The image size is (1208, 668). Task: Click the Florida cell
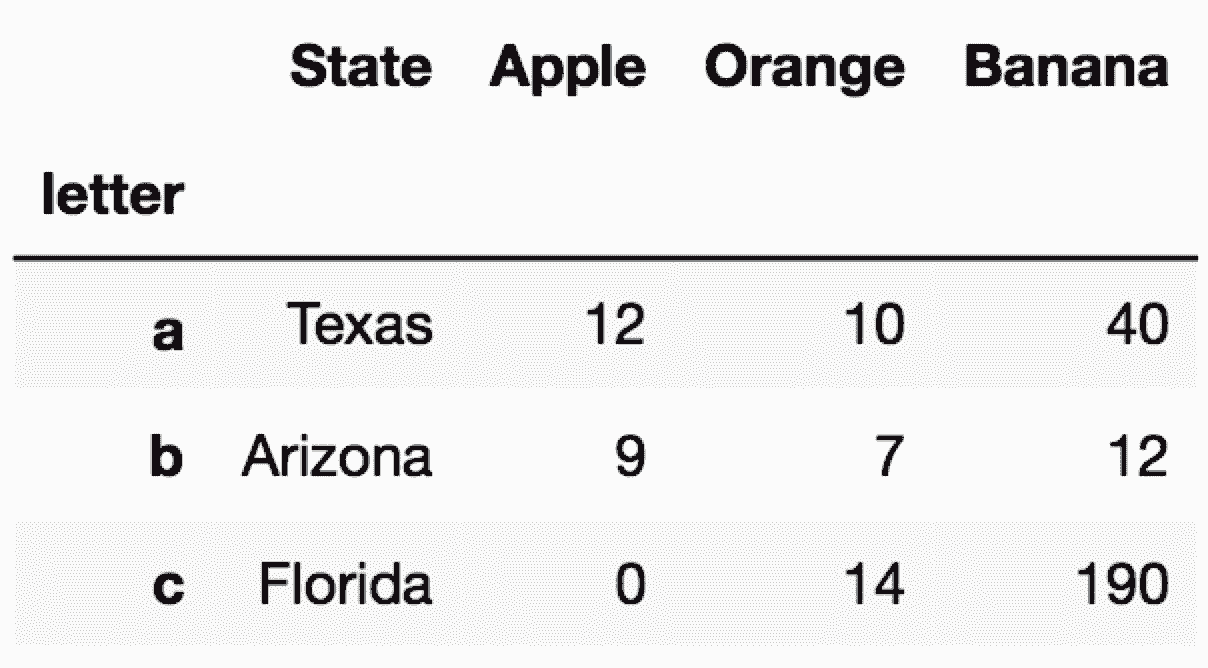pyautogui.click(x=346, y=585)
